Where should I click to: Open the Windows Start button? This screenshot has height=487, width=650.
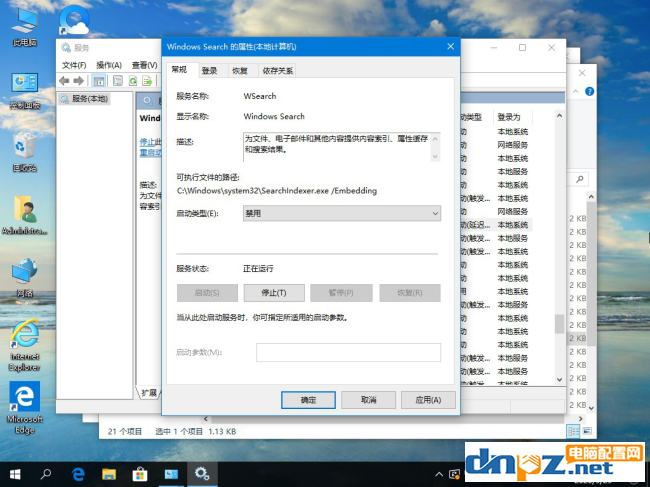pos(15,474)
